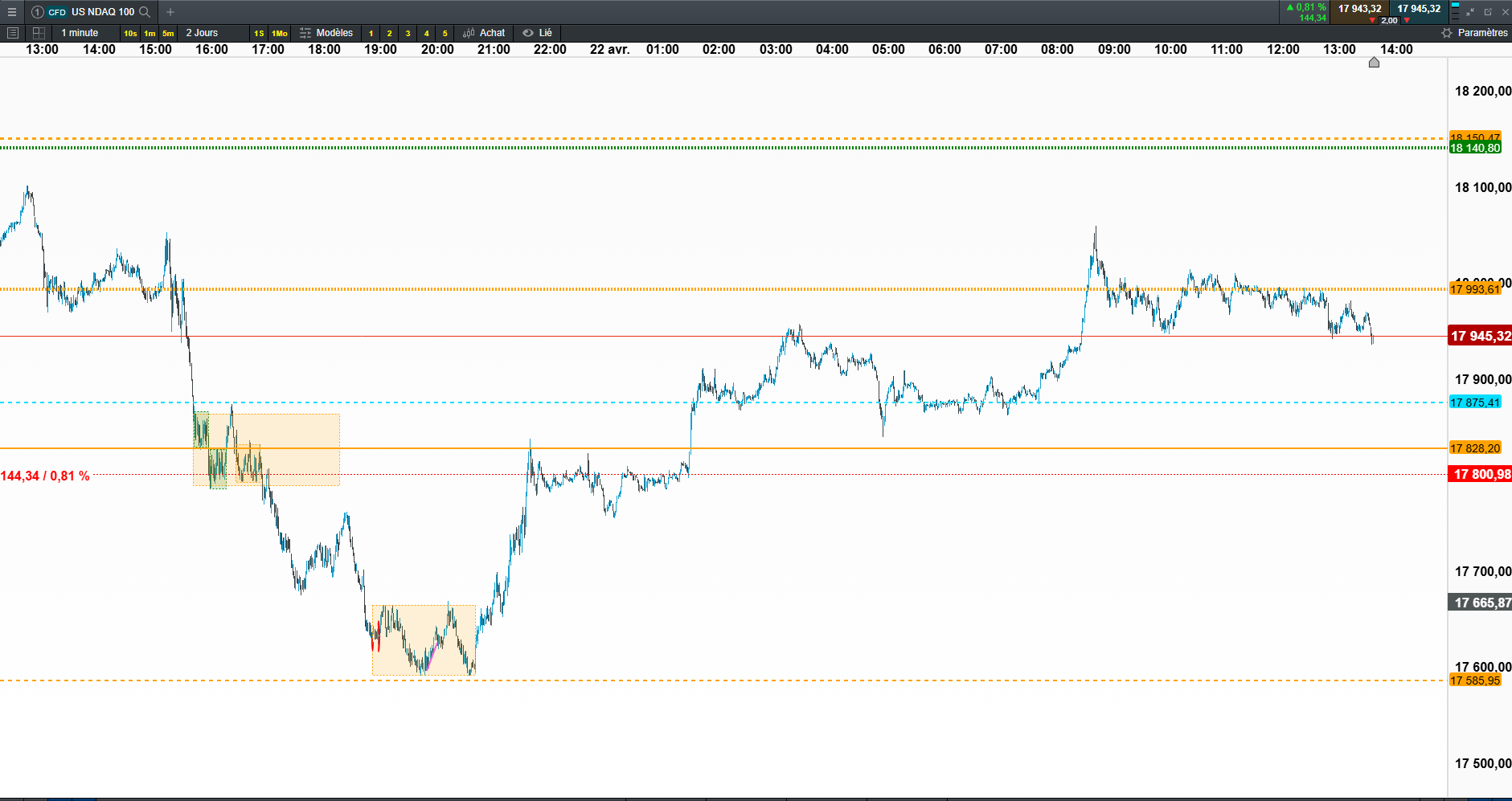Click the orange 17 828,20 level label
Screen dimensions: 1512x801
pos(1475,448)
